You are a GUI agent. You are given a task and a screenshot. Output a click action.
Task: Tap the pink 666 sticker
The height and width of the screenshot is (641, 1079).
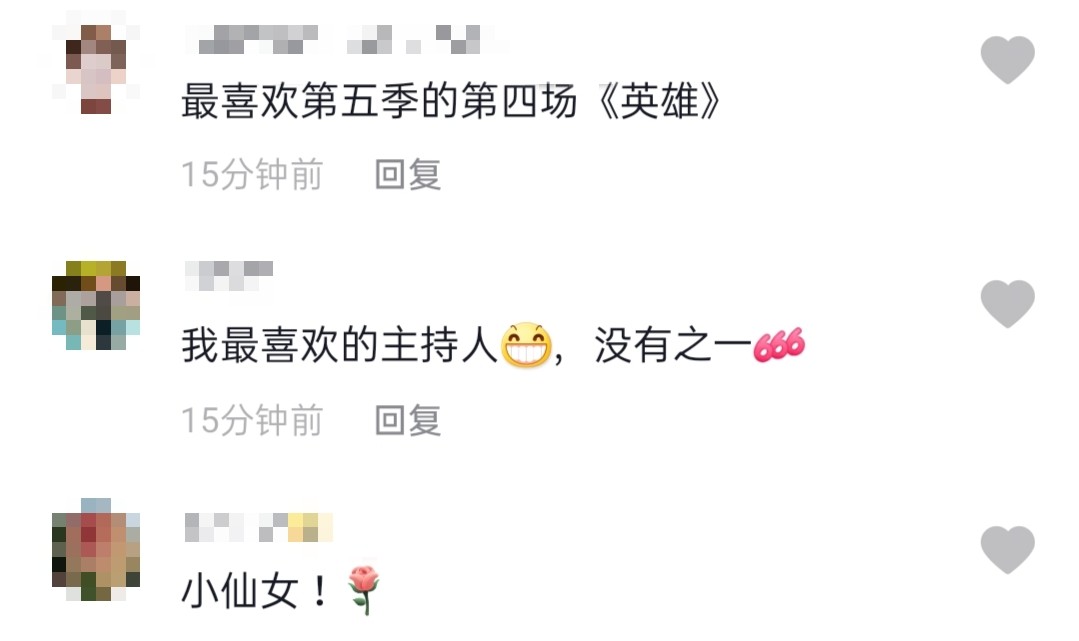coord(779,345)
